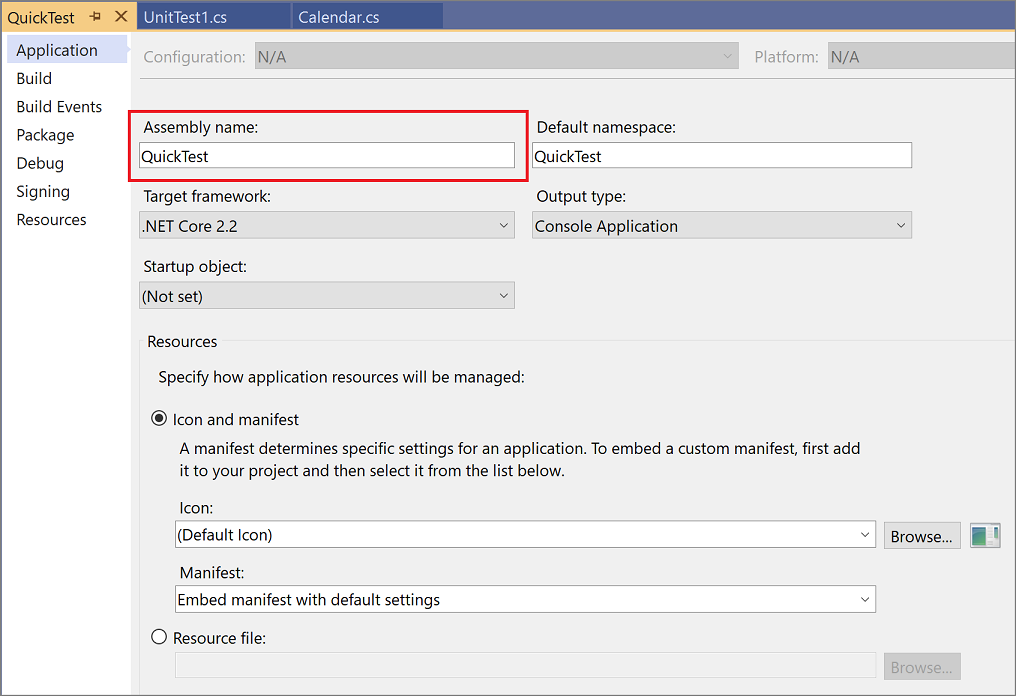The image size is (1016, 696).
Task: Click the Assembly name text field
Action: (x=327, y=156)
